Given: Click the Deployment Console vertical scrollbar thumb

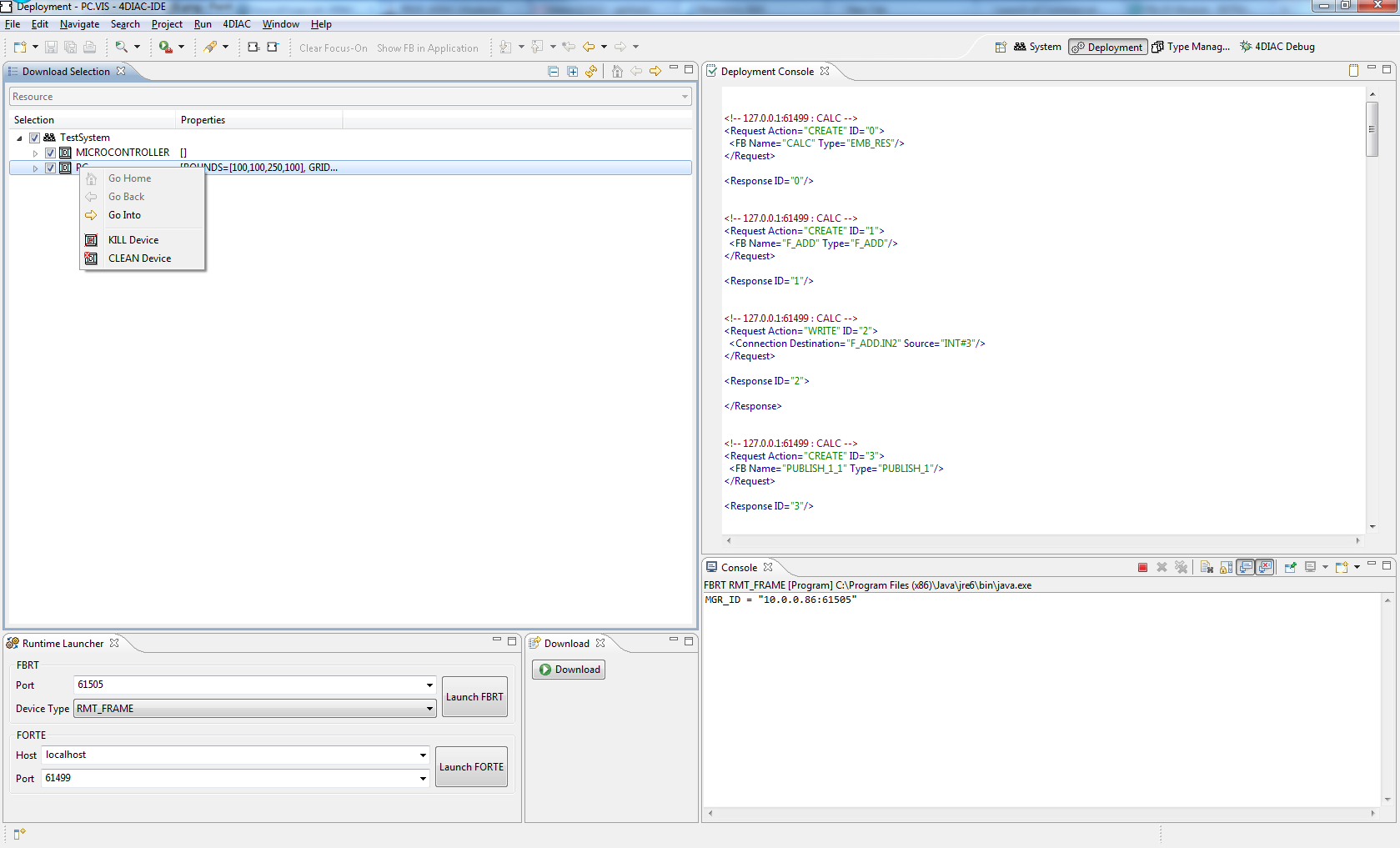Looking at the screenshot, I should [x=1372, y=129].
